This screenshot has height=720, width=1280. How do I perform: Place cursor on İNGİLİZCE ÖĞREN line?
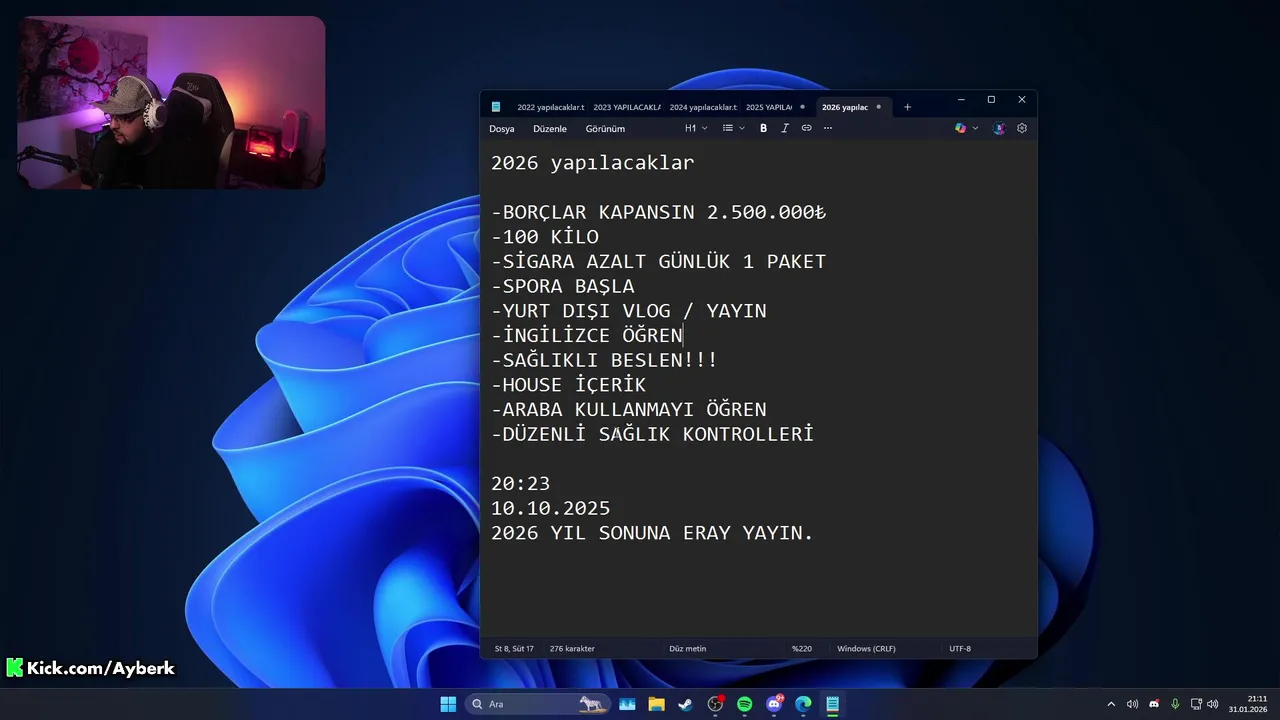(x=587, y=335)
